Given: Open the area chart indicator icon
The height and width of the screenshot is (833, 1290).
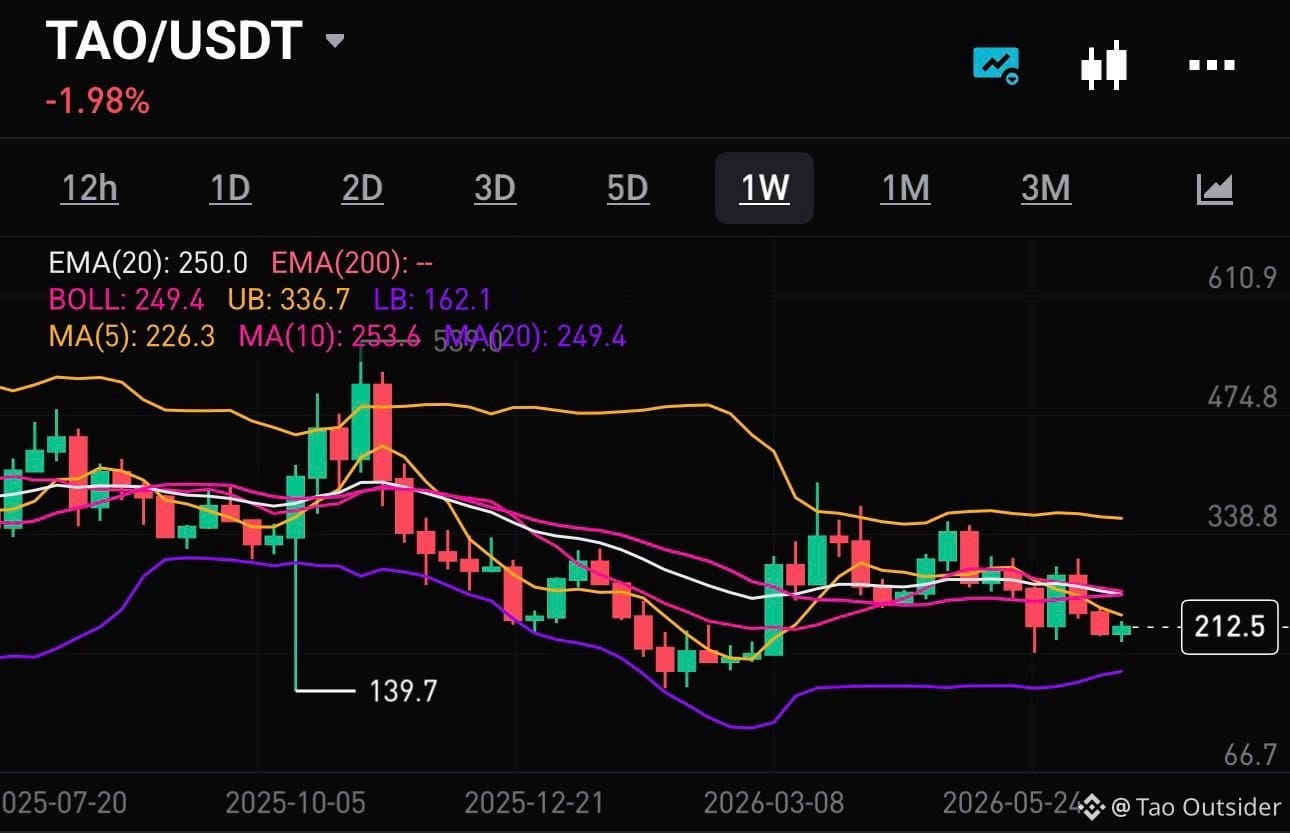Looking at the screenshot, I should (x=1214, y=188).
